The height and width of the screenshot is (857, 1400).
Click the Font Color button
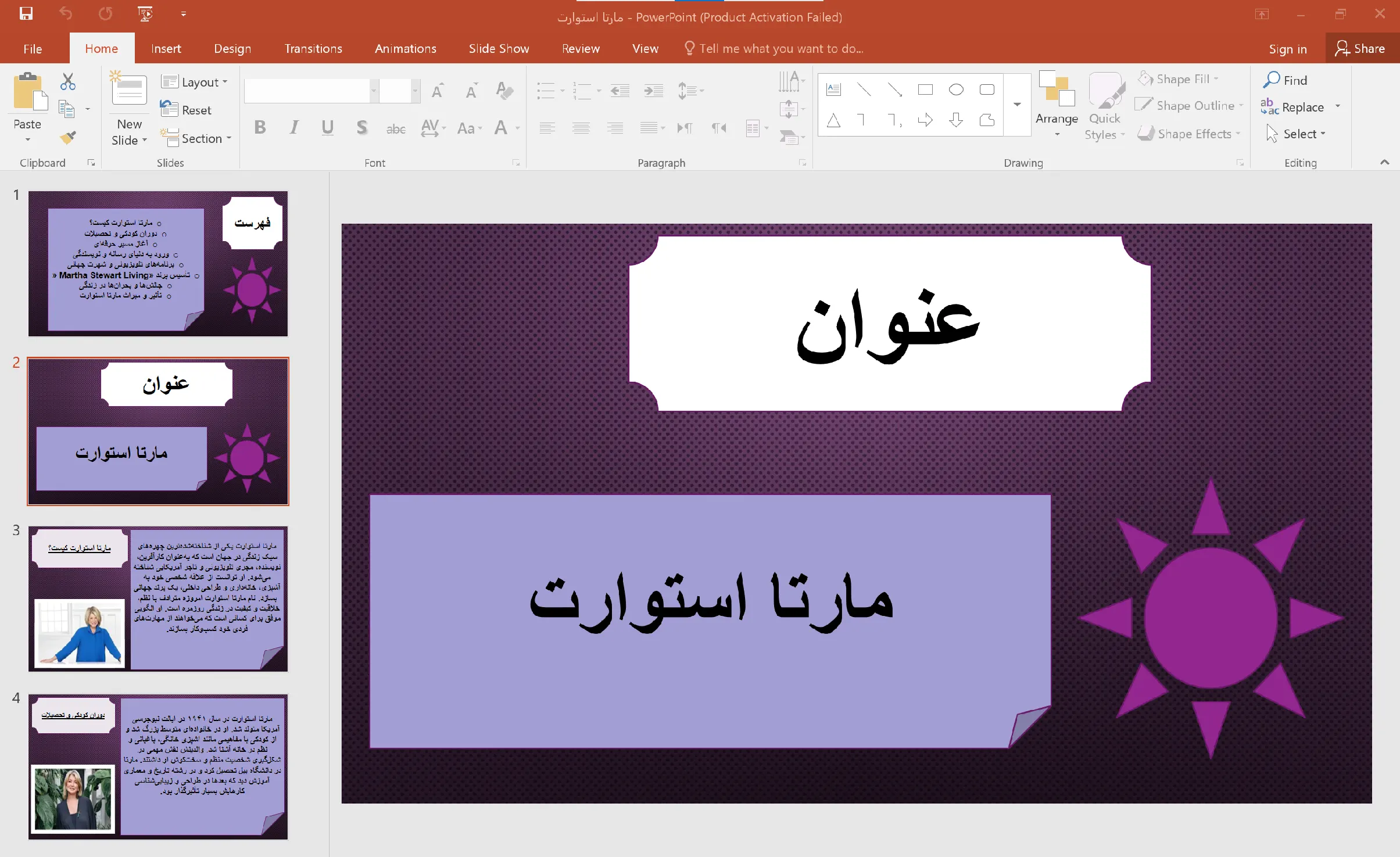pos(501,128)
